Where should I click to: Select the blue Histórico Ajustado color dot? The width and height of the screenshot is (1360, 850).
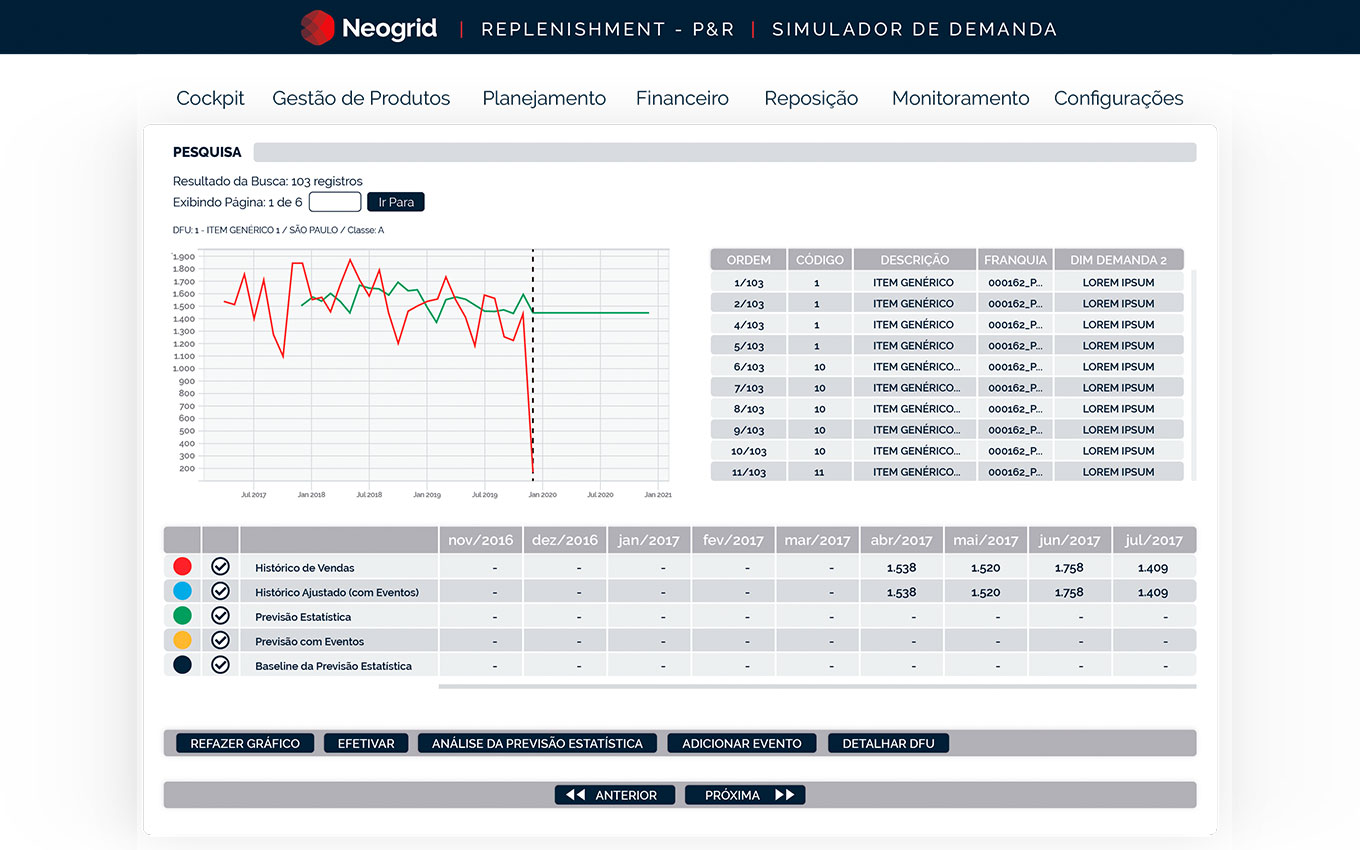[x=182, y=591]
